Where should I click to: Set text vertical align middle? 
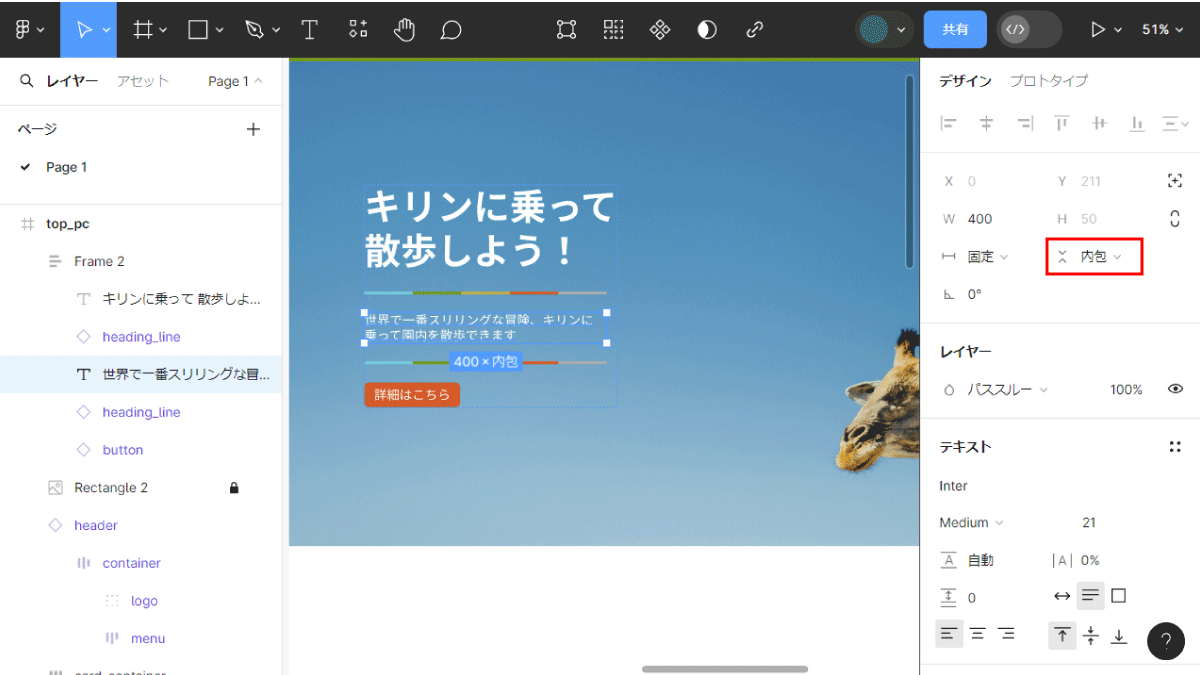[1091, 634]
